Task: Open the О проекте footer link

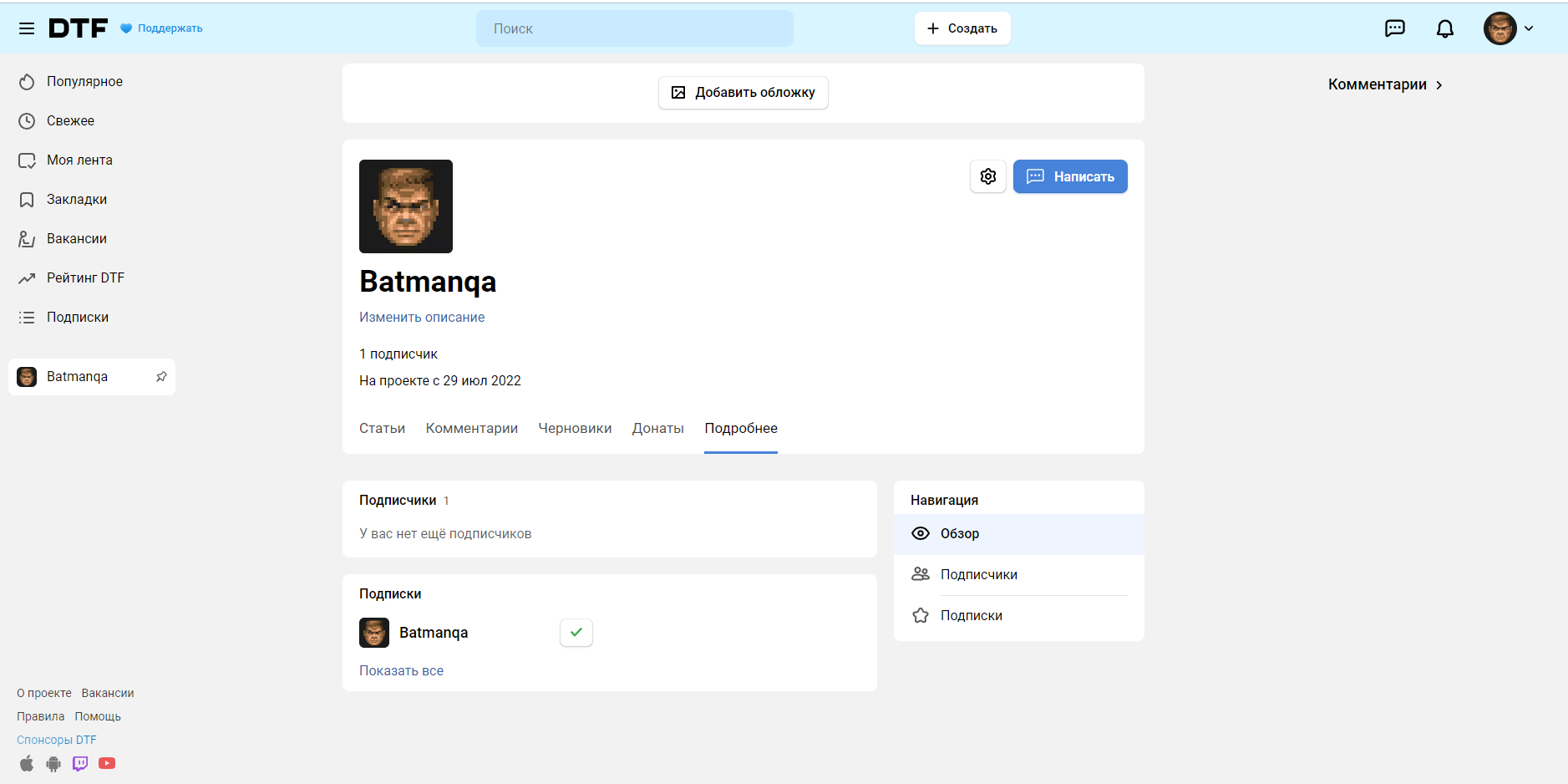Action: [x=44, y=693]
